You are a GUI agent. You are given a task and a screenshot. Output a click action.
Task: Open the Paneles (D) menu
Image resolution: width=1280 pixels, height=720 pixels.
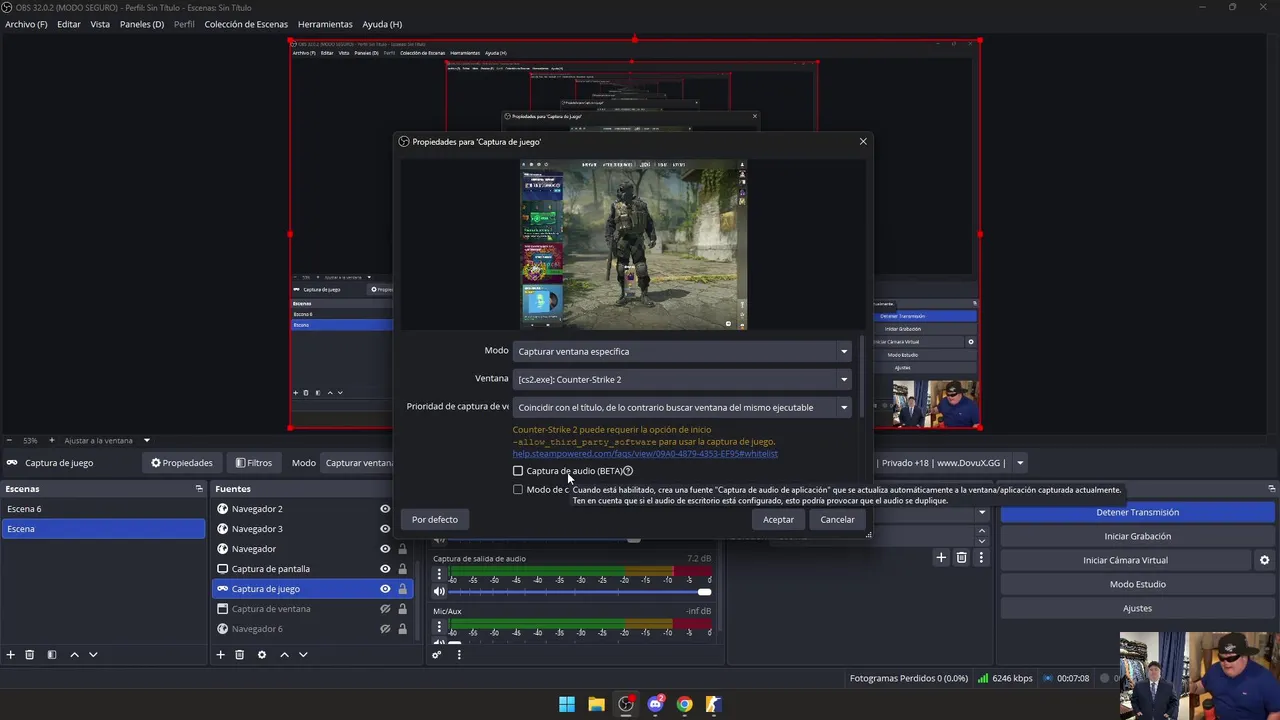point(142,24)
